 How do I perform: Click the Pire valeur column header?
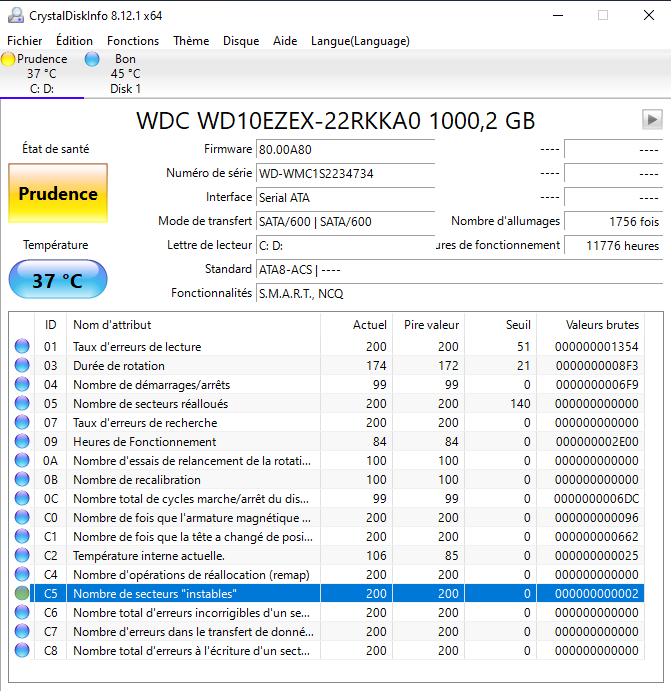pos(429,325)
